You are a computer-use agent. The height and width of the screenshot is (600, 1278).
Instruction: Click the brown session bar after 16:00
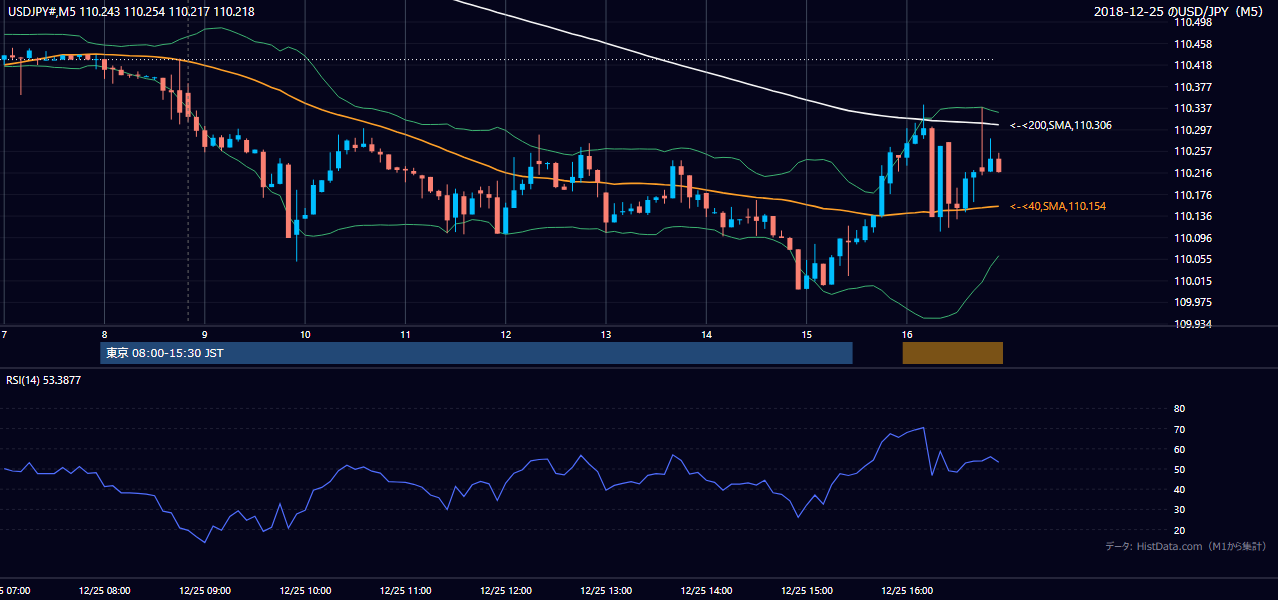click(953, 353)
